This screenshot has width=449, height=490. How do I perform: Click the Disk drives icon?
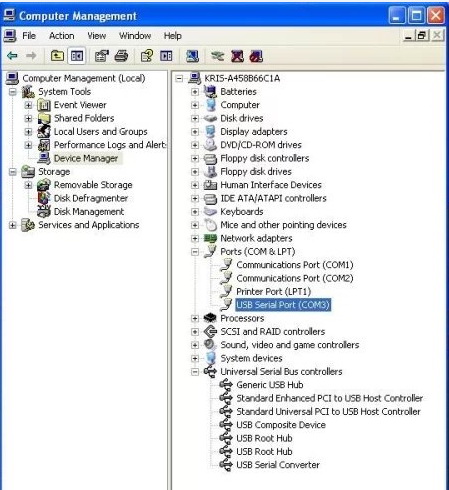210,118
